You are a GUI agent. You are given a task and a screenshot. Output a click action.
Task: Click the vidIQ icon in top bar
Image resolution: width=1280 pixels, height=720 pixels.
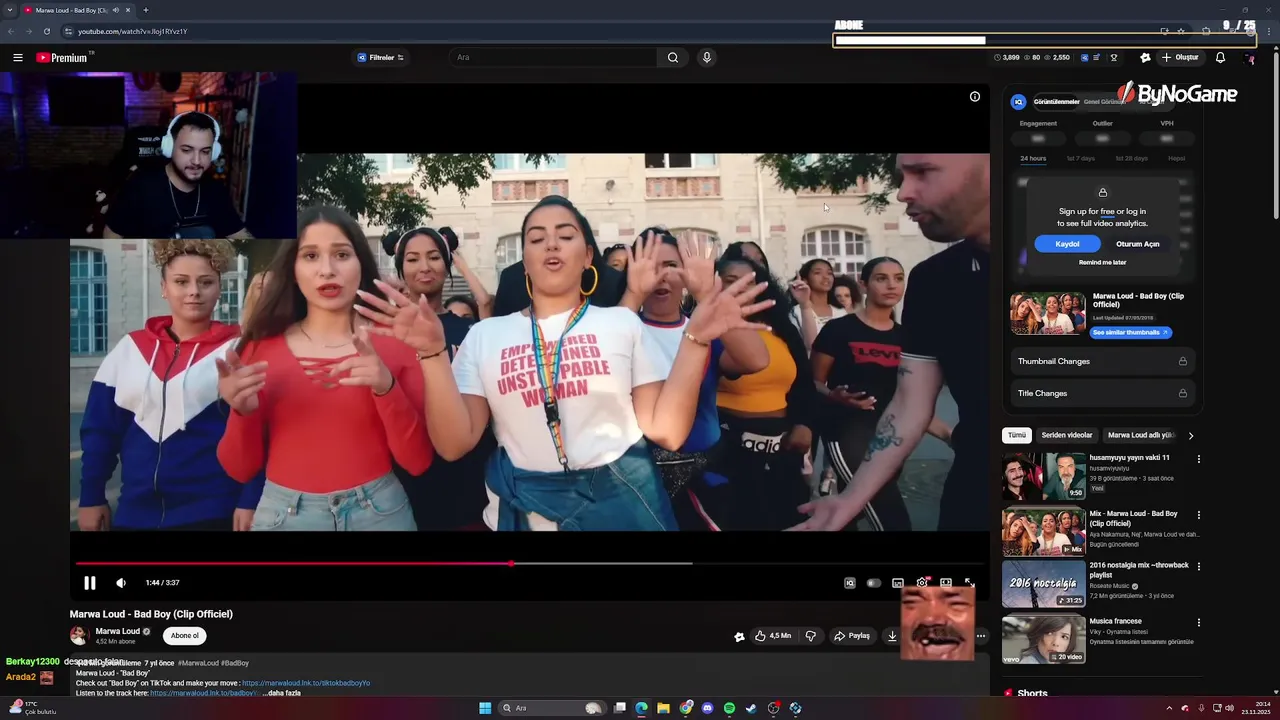[1085, 58]
